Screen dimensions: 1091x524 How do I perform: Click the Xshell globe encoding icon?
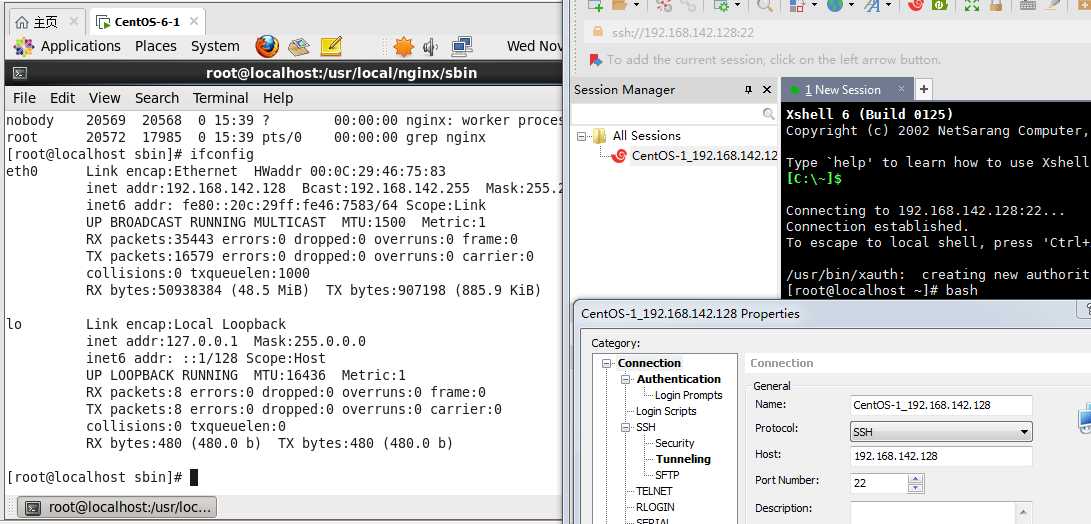pyautogui.click(x=835, y=6)
